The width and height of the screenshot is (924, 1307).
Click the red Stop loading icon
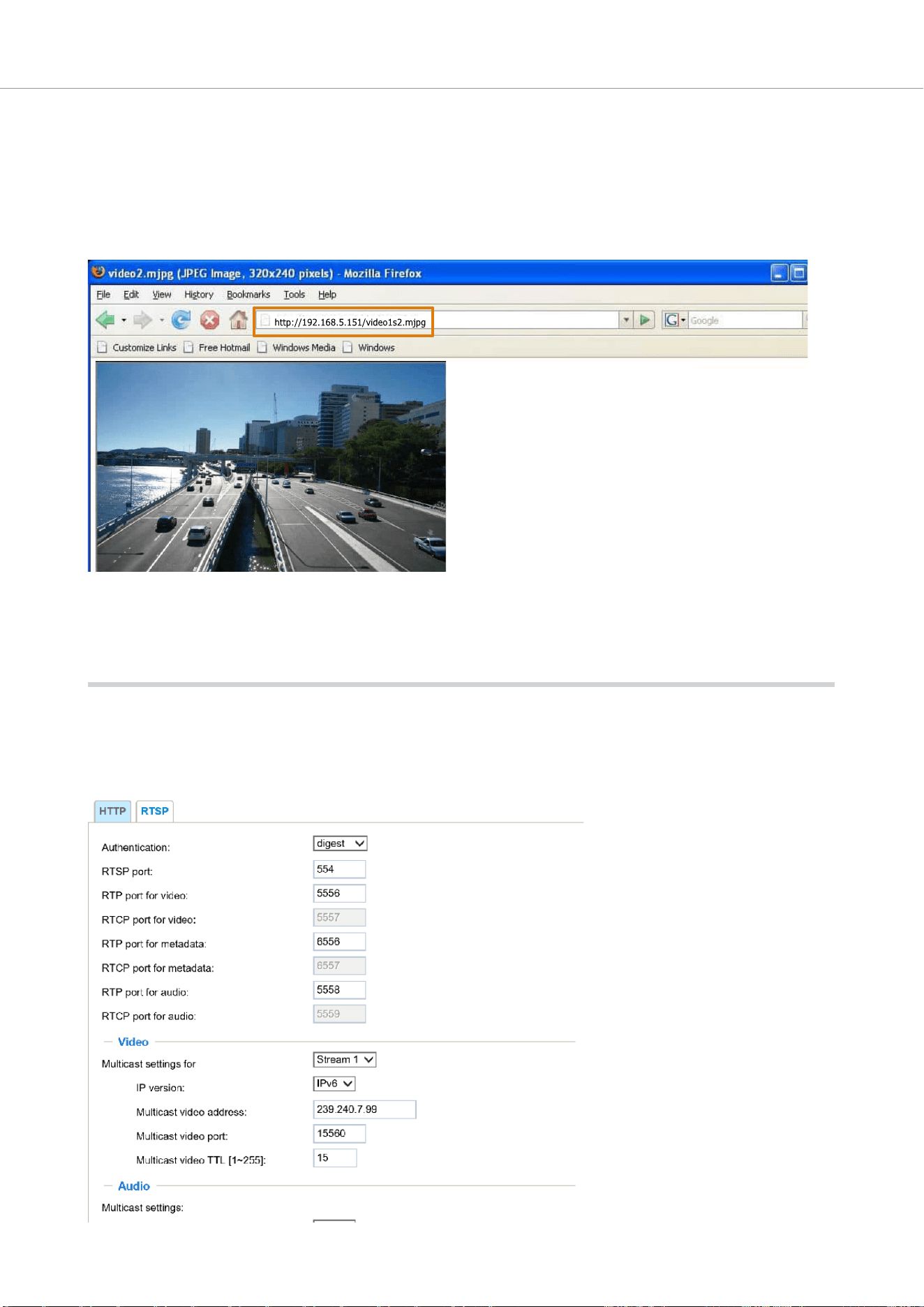[x=209, y=320]
